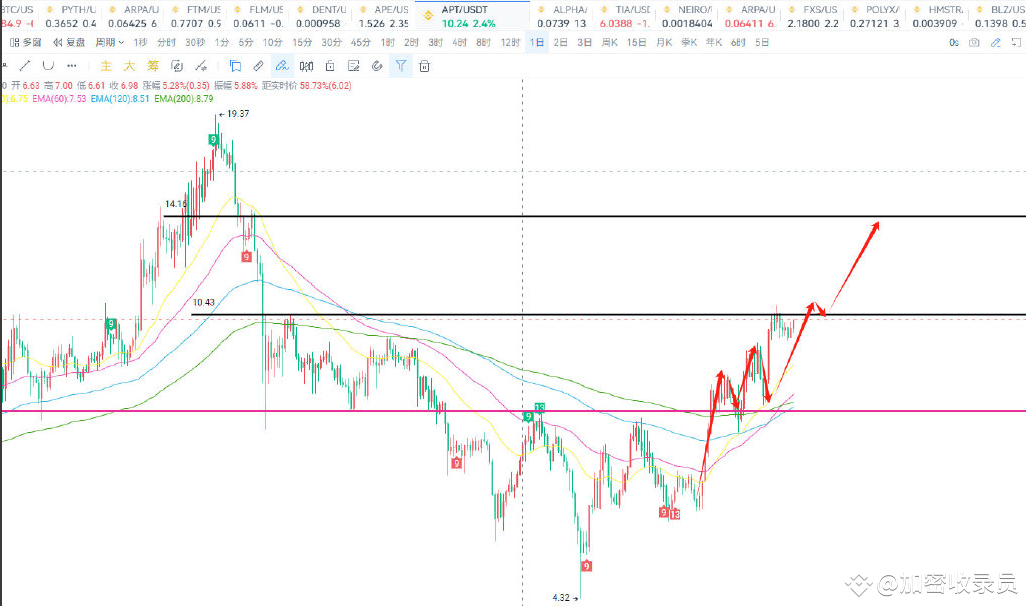
Task: Select the 2日 timeframe tab
Action: (560, 43)
